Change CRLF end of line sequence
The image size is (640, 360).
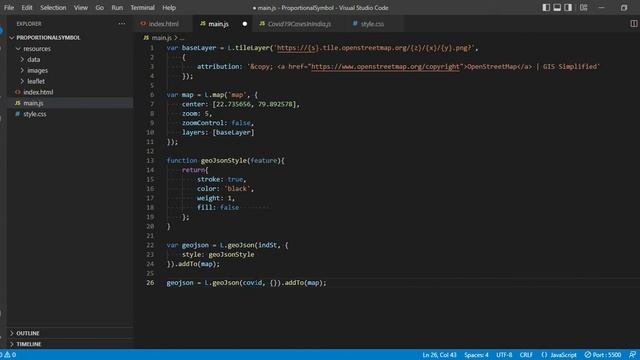click(526, 355)
